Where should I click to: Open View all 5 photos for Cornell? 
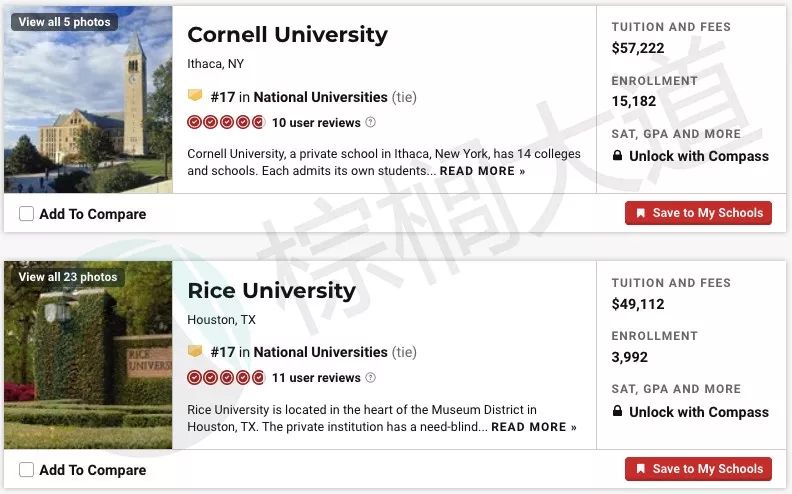64,22
